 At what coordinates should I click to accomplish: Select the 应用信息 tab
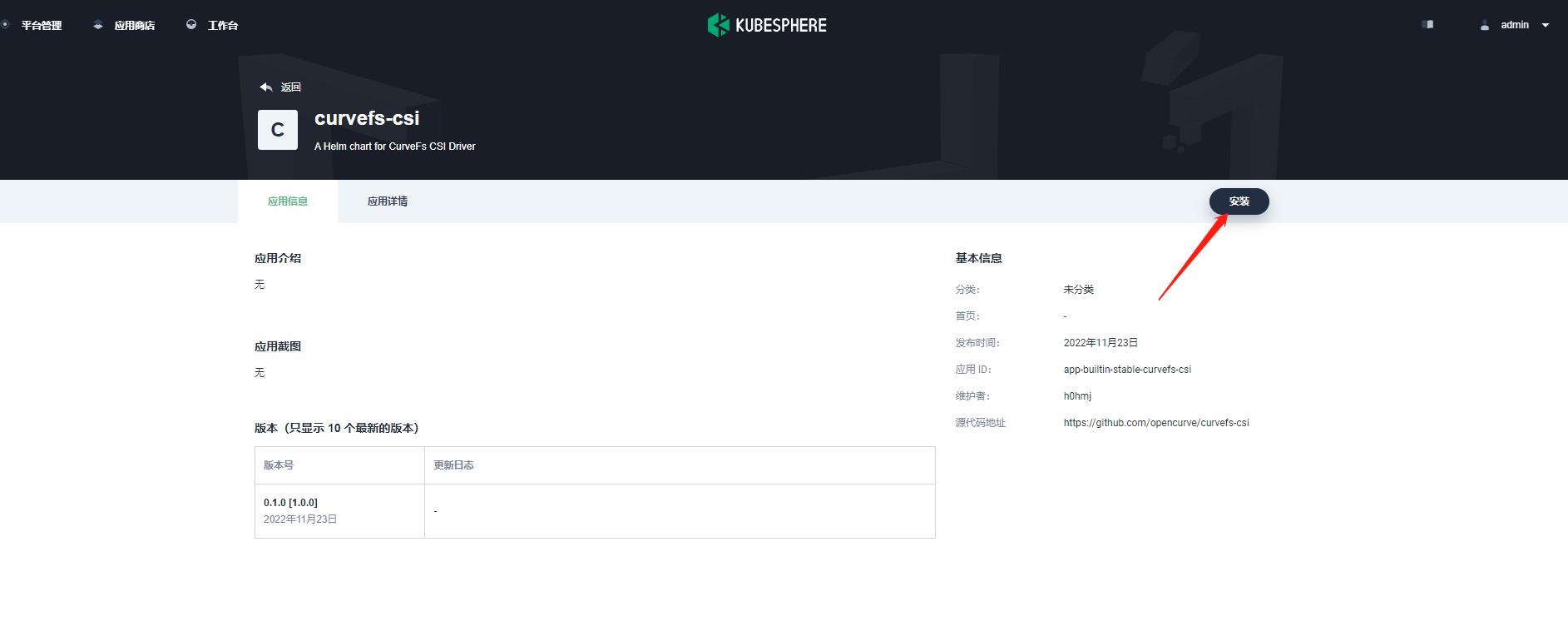pos(288,201)
